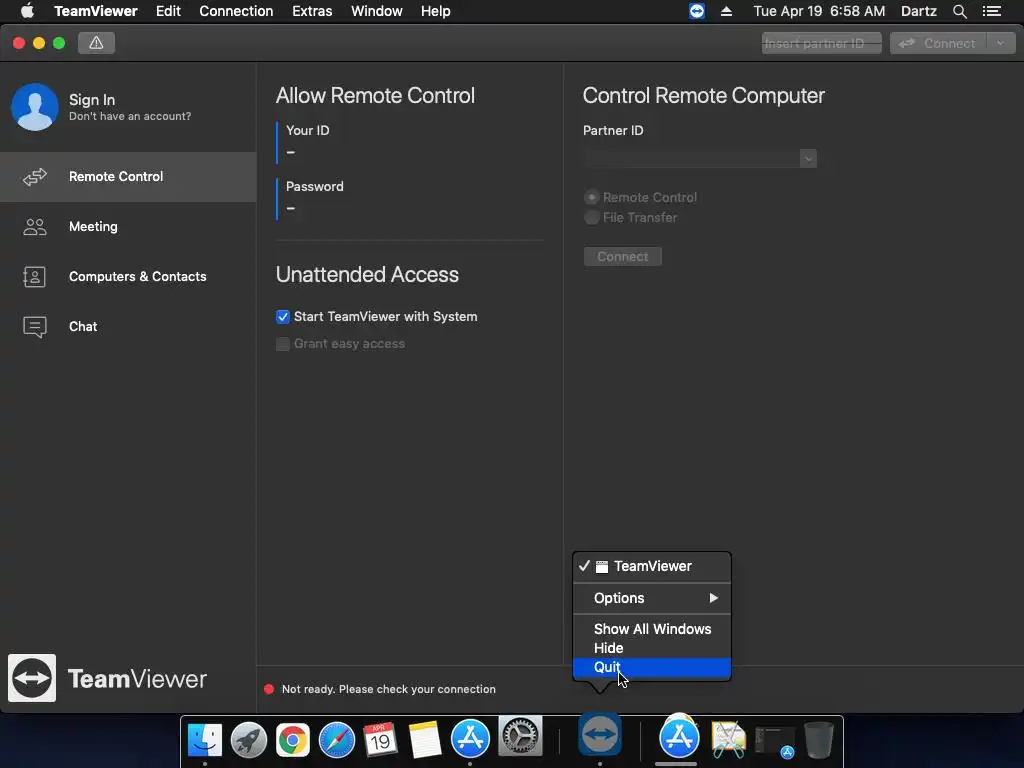Open the Help menu
Image resolution: width=1024 pixels, height=768 pixels.
[x=436, y=11]
